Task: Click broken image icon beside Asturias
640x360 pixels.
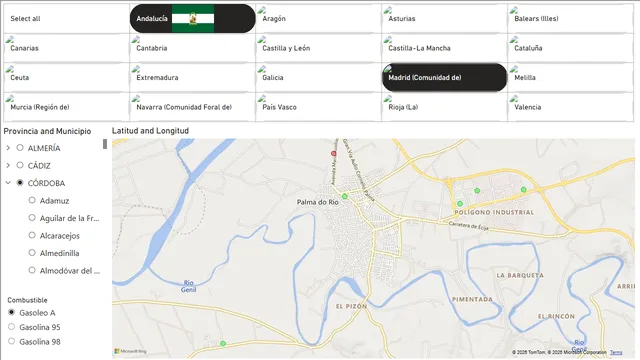Action: point(388,10)
